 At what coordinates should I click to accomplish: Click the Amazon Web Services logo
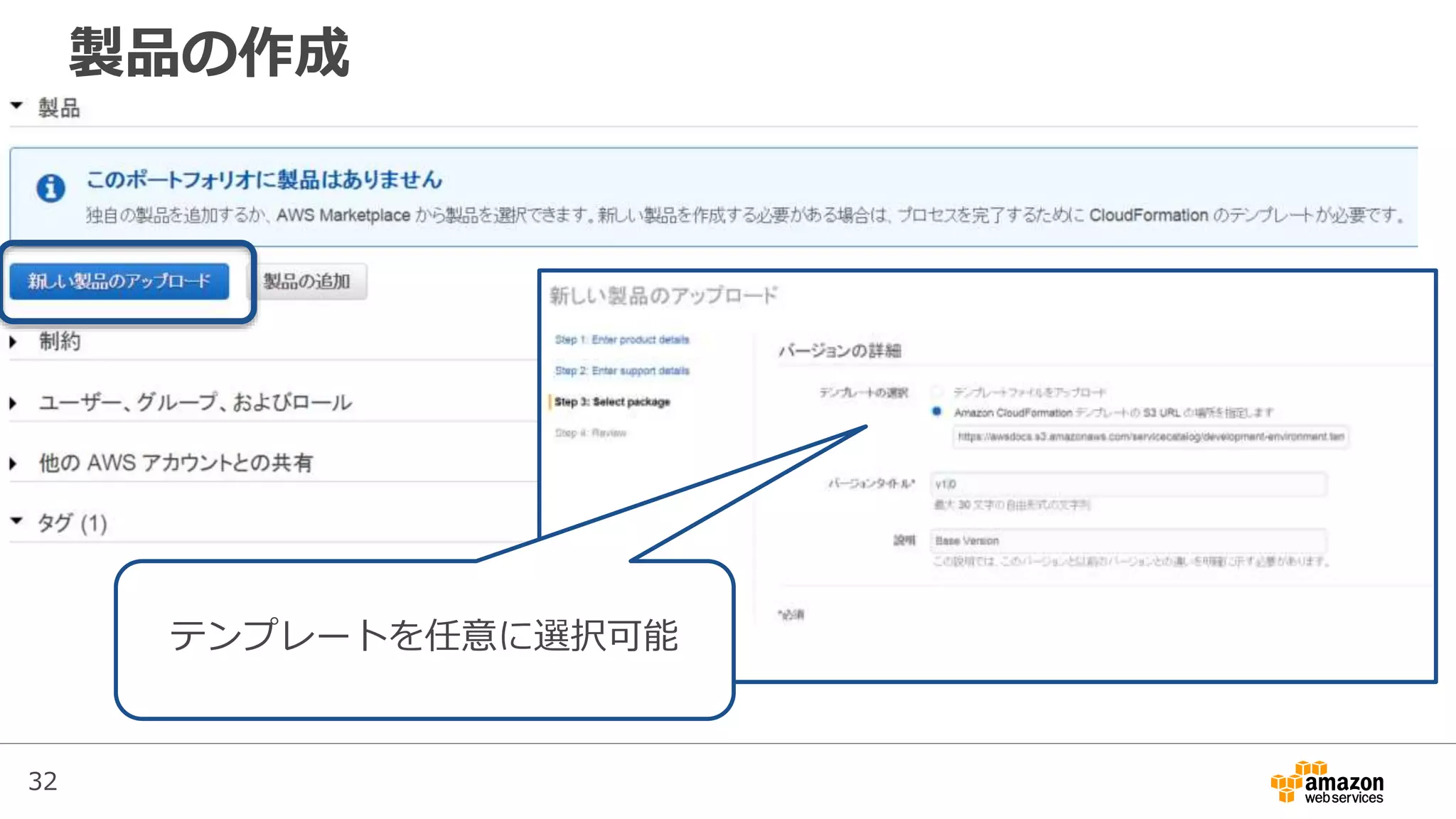(x=1327, y=782)
